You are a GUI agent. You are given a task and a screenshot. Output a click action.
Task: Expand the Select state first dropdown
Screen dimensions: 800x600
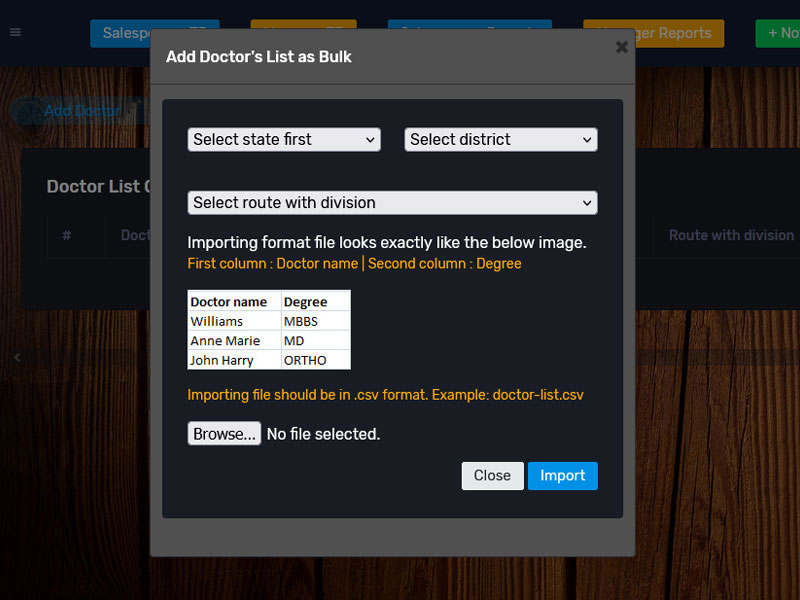click(x=284, y=140)
